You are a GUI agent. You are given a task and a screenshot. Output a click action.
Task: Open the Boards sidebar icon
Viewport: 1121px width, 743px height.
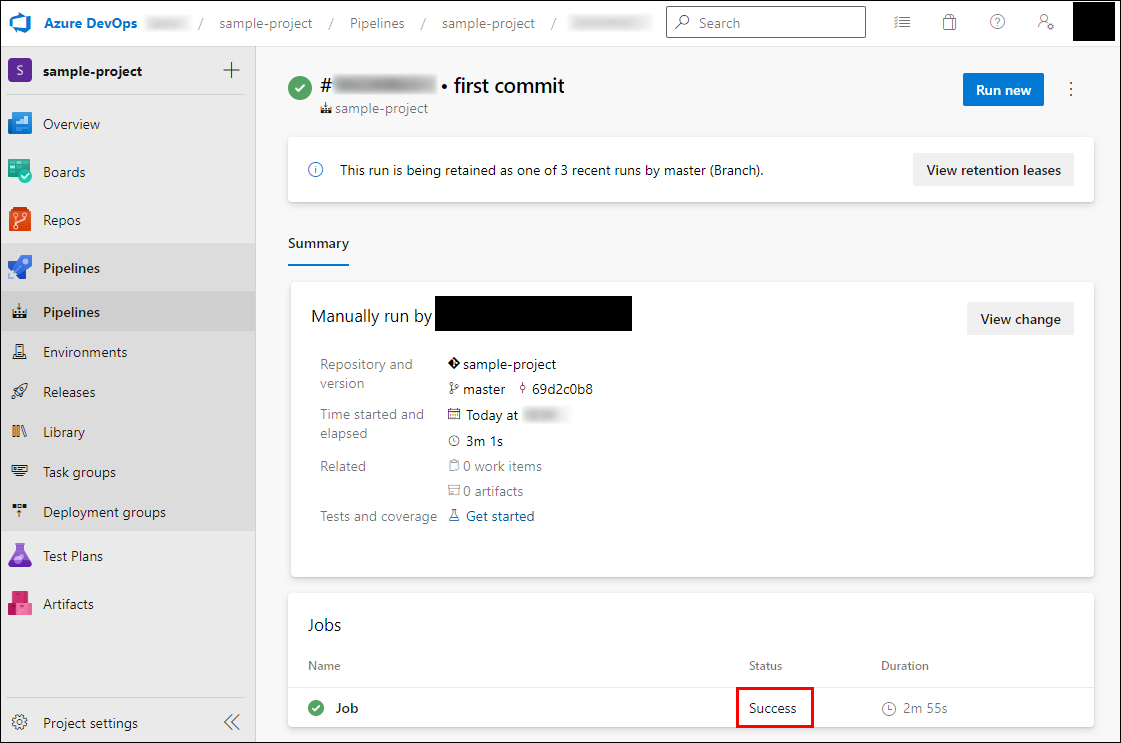click(20, 172)
